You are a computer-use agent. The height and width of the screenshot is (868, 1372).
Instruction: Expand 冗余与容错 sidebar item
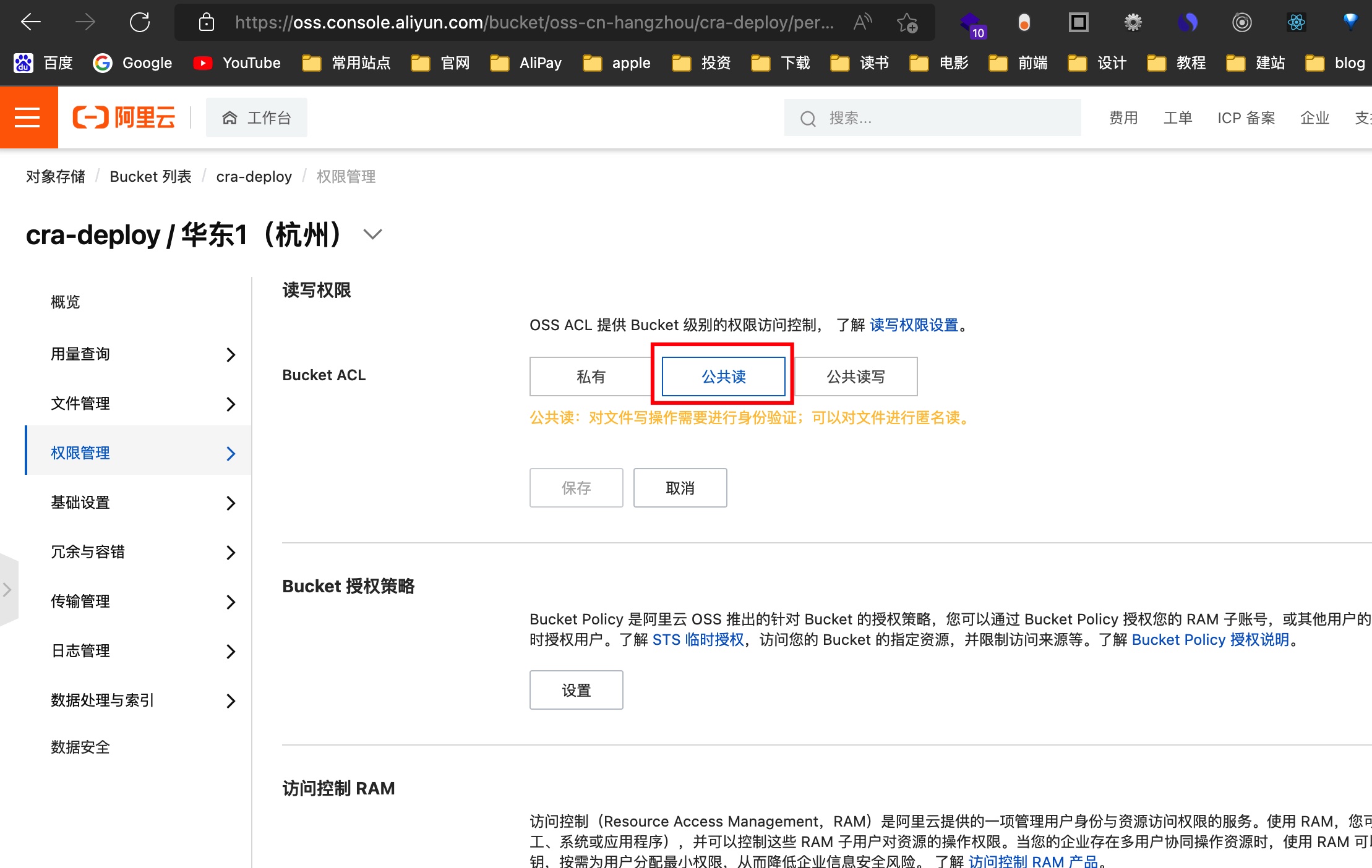point(139,552)
